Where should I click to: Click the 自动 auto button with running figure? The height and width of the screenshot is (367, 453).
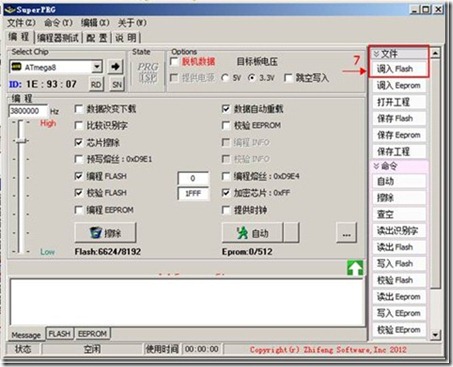click(x=252, y=233)
